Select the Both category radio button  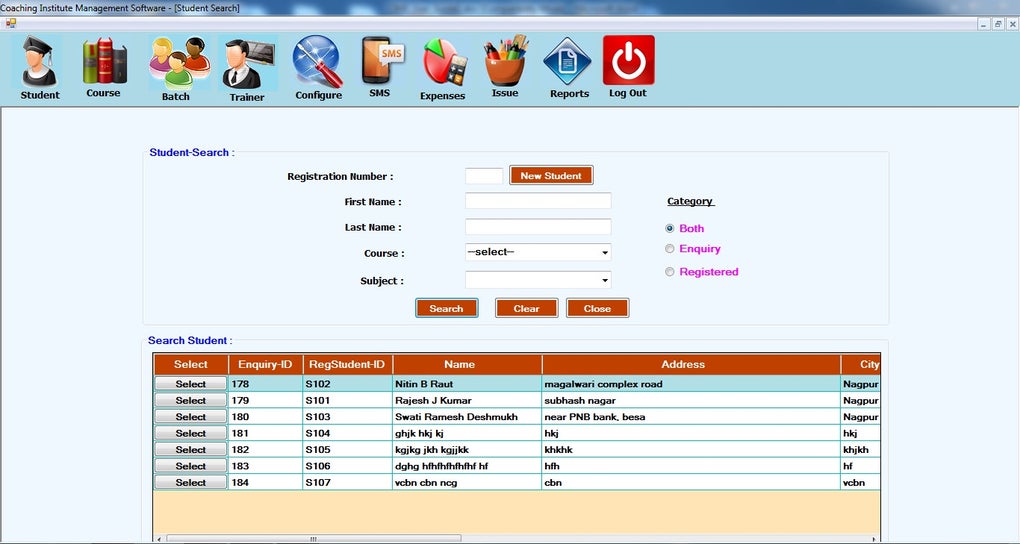click(669, 228)
